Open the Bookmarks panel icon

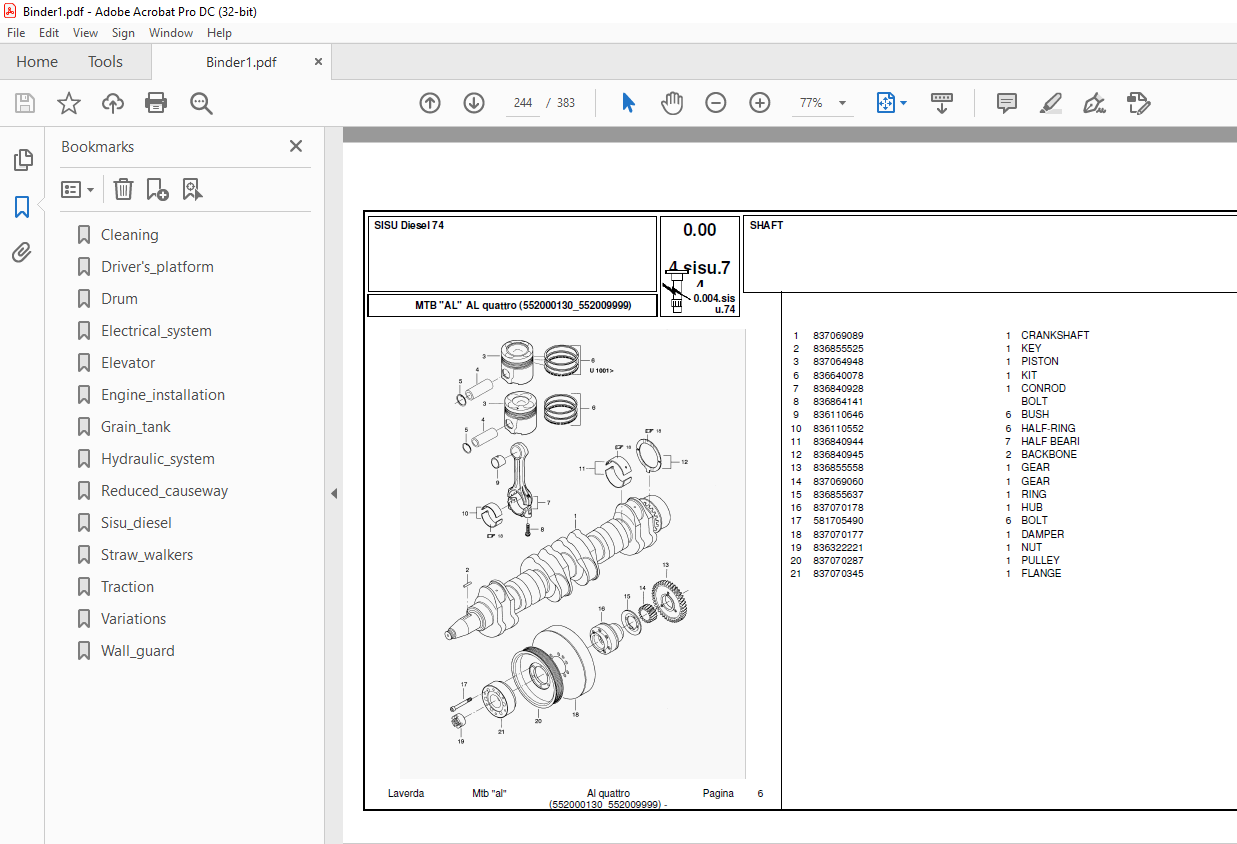click(x=22, y=207)
